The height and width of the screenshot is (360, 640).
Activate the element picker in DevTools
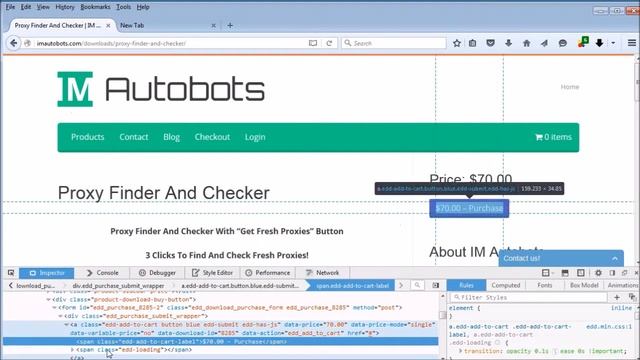point(11,273)
